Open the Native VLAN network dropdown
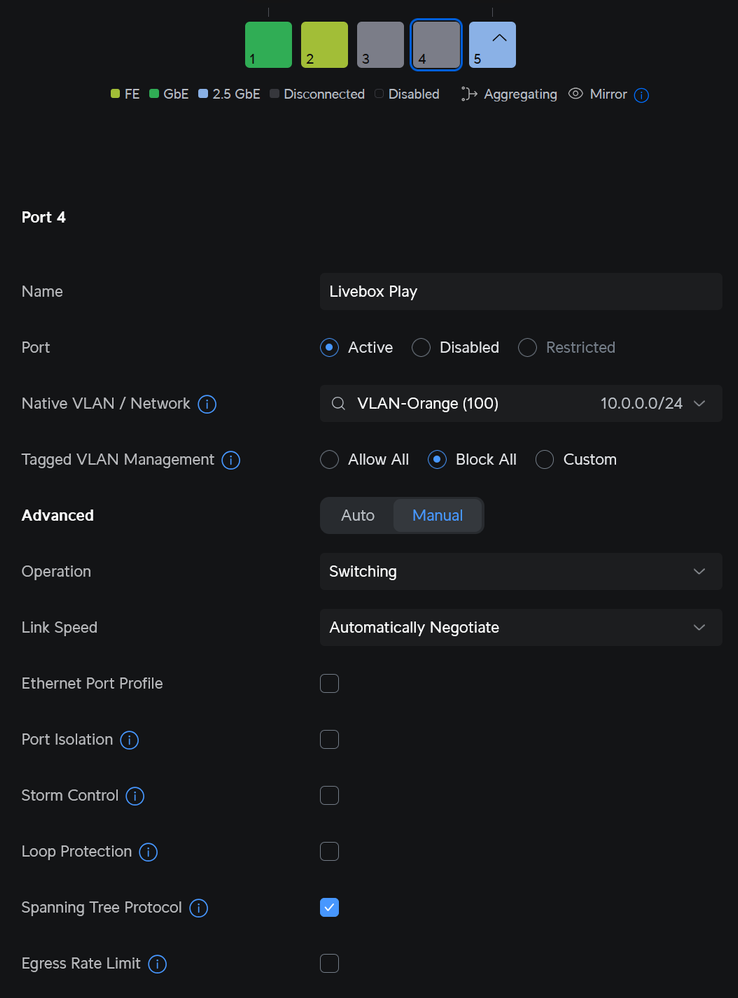The height and width of the screenshot is (998, 738). click(x=520, y=404)
